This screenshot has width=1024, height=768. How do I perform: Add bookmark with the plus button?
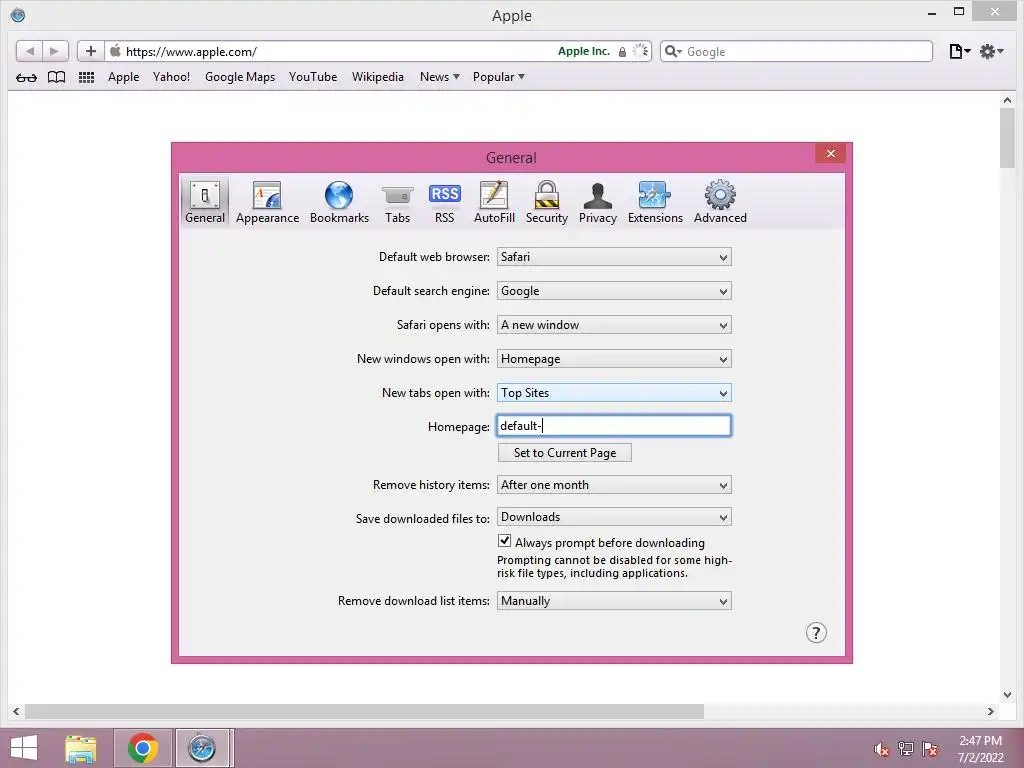pyautogui.click(x=91, y=51)
